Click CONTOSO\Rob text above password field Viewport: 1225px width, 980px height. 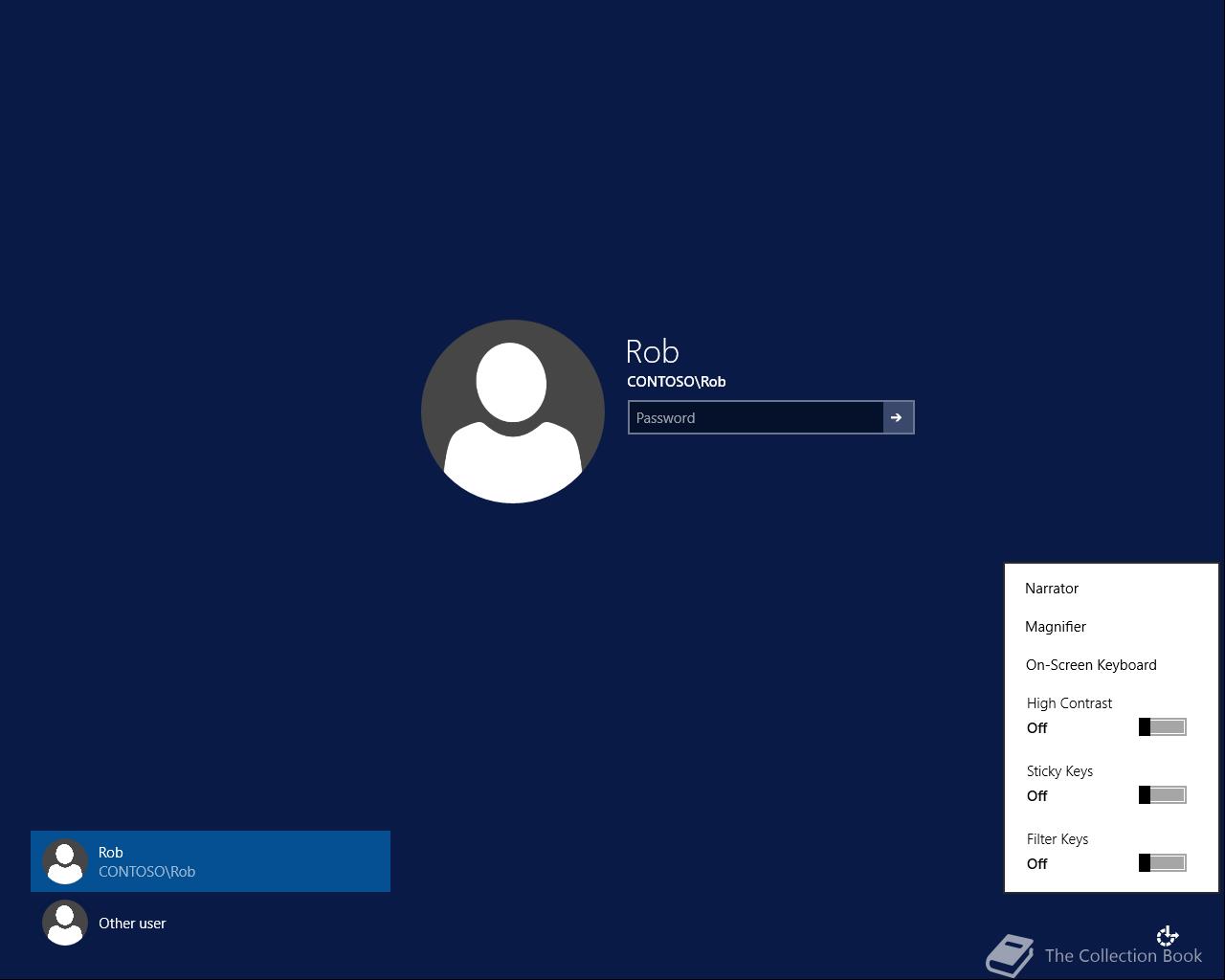pos(677,382)
